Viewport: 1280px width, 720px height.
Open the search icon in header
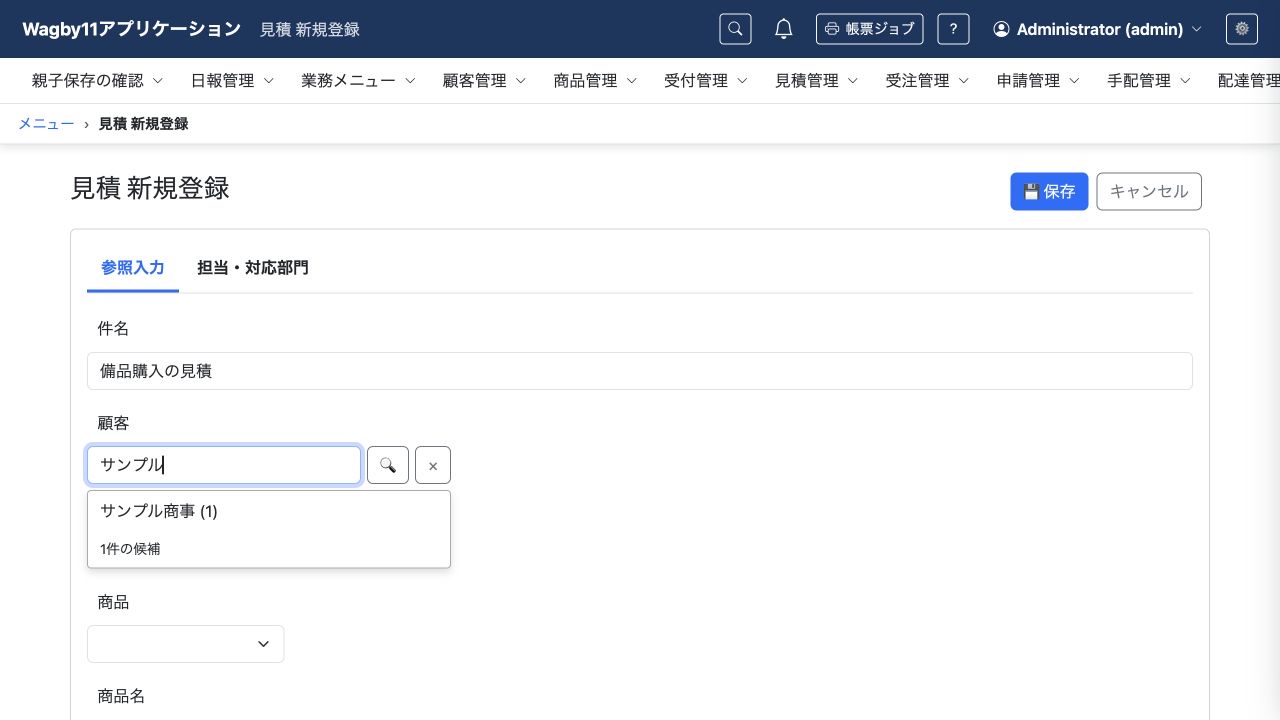point(735,29)
